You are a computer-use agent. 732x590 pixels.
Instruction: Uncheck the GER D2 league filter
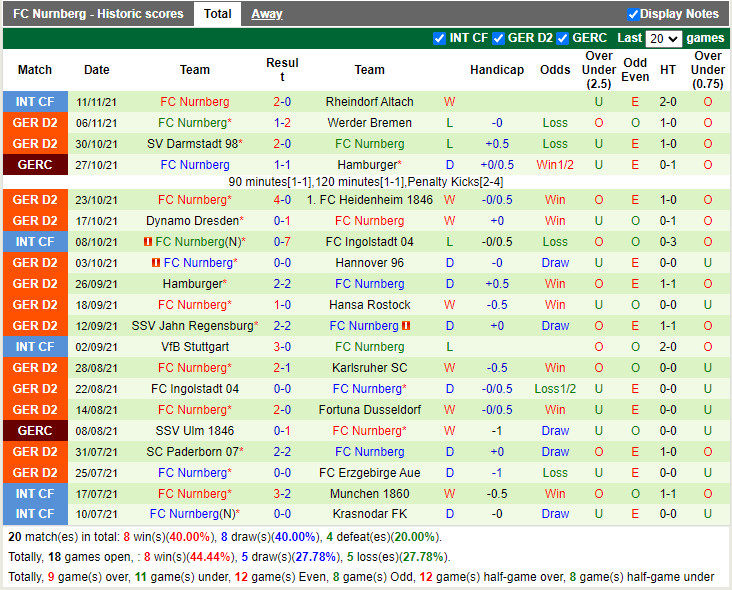(x=498, y=38)
